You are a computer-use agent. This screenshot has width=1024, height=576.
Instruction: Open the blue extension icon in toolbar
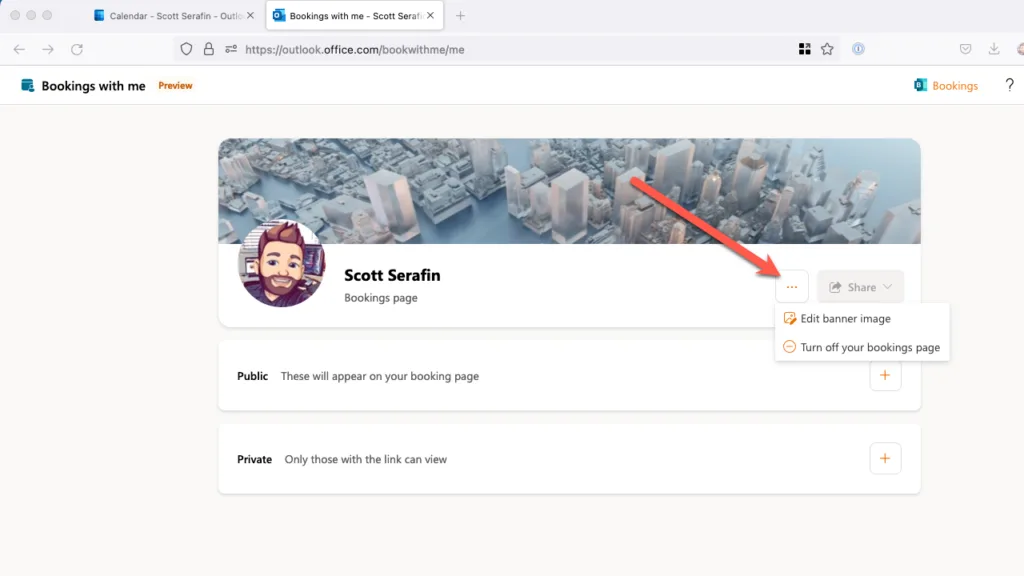tap(858, 49)
